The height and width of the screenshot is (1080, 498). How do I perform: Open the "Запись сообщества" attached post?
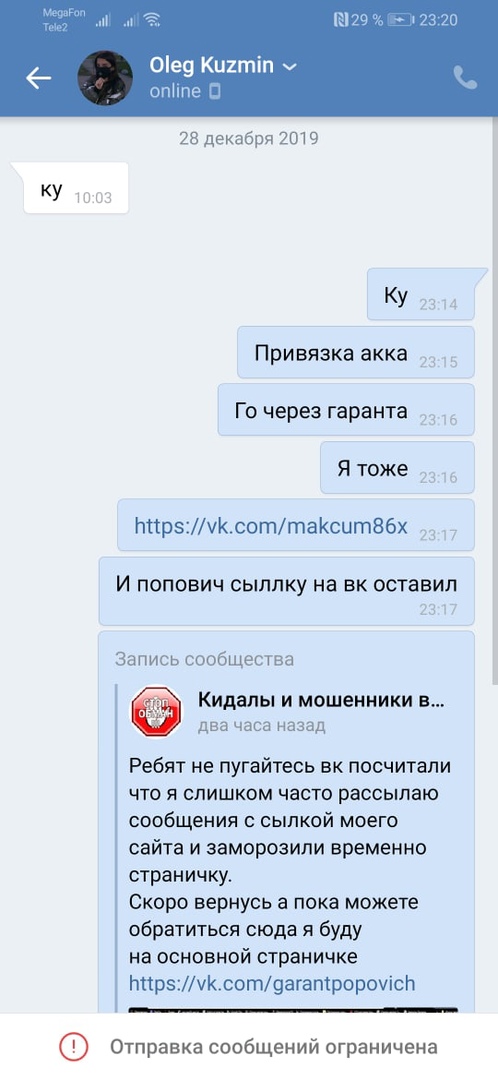(287, 822)
